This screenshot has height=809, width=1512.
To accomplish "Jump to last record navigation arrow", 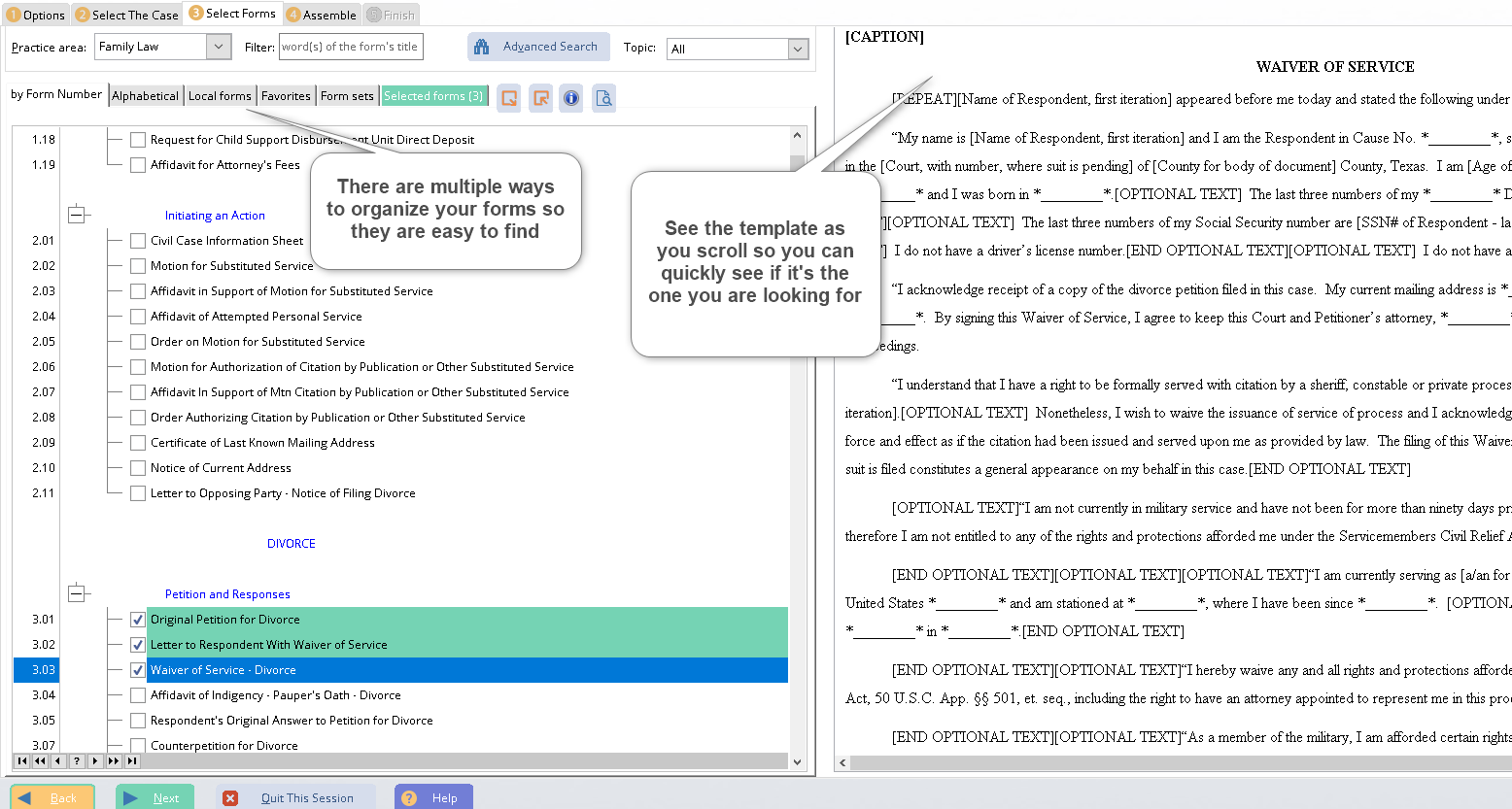I will (x=132, y=760).
